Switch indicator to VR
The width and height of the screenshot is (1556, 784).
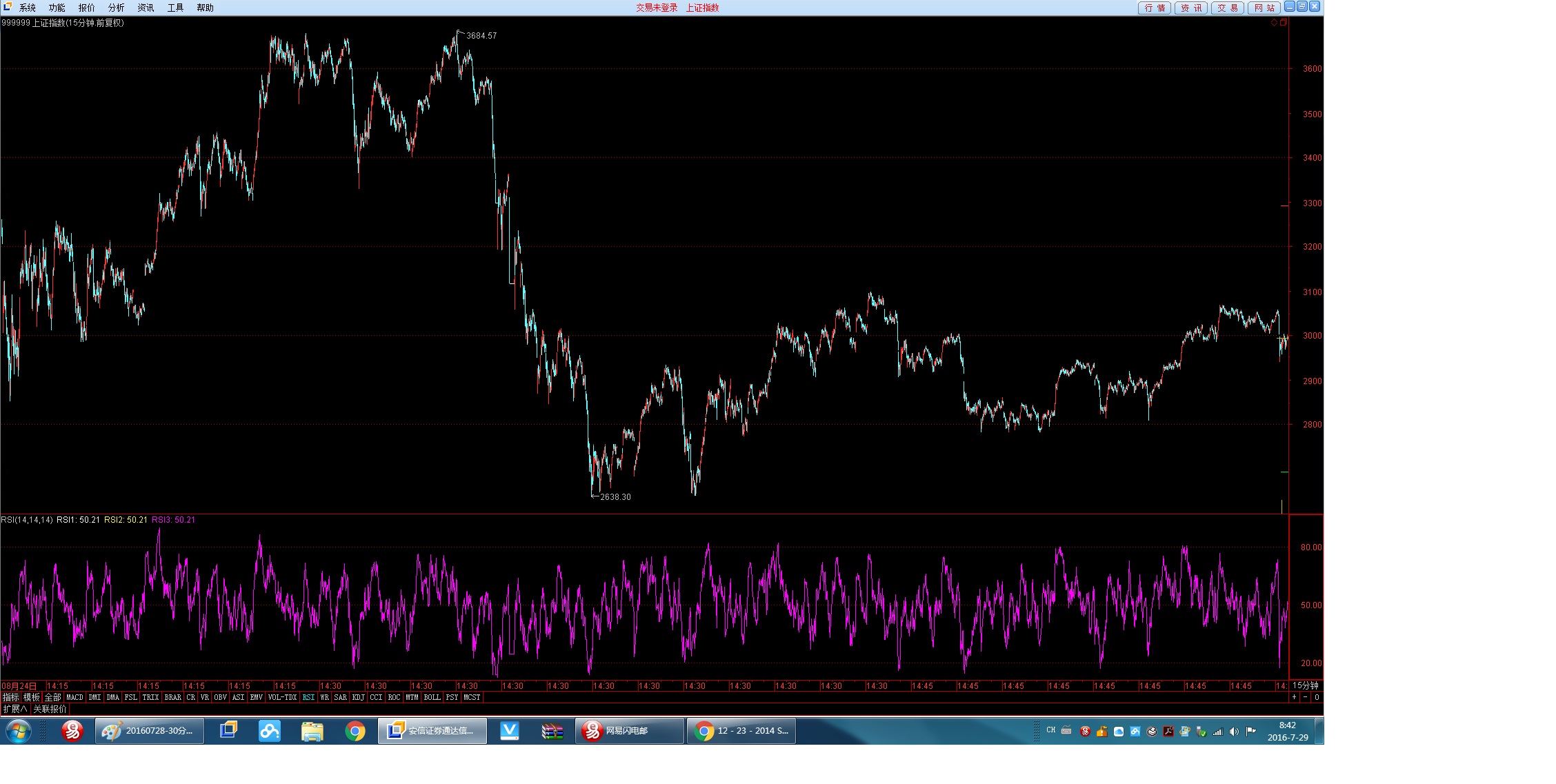pos(205,697)
